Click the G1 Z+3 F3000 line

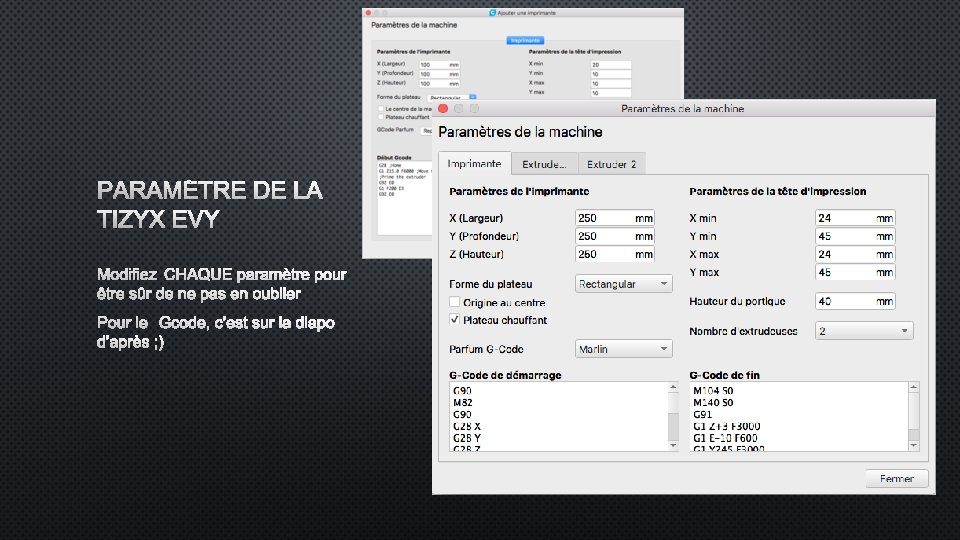[727, 426]
